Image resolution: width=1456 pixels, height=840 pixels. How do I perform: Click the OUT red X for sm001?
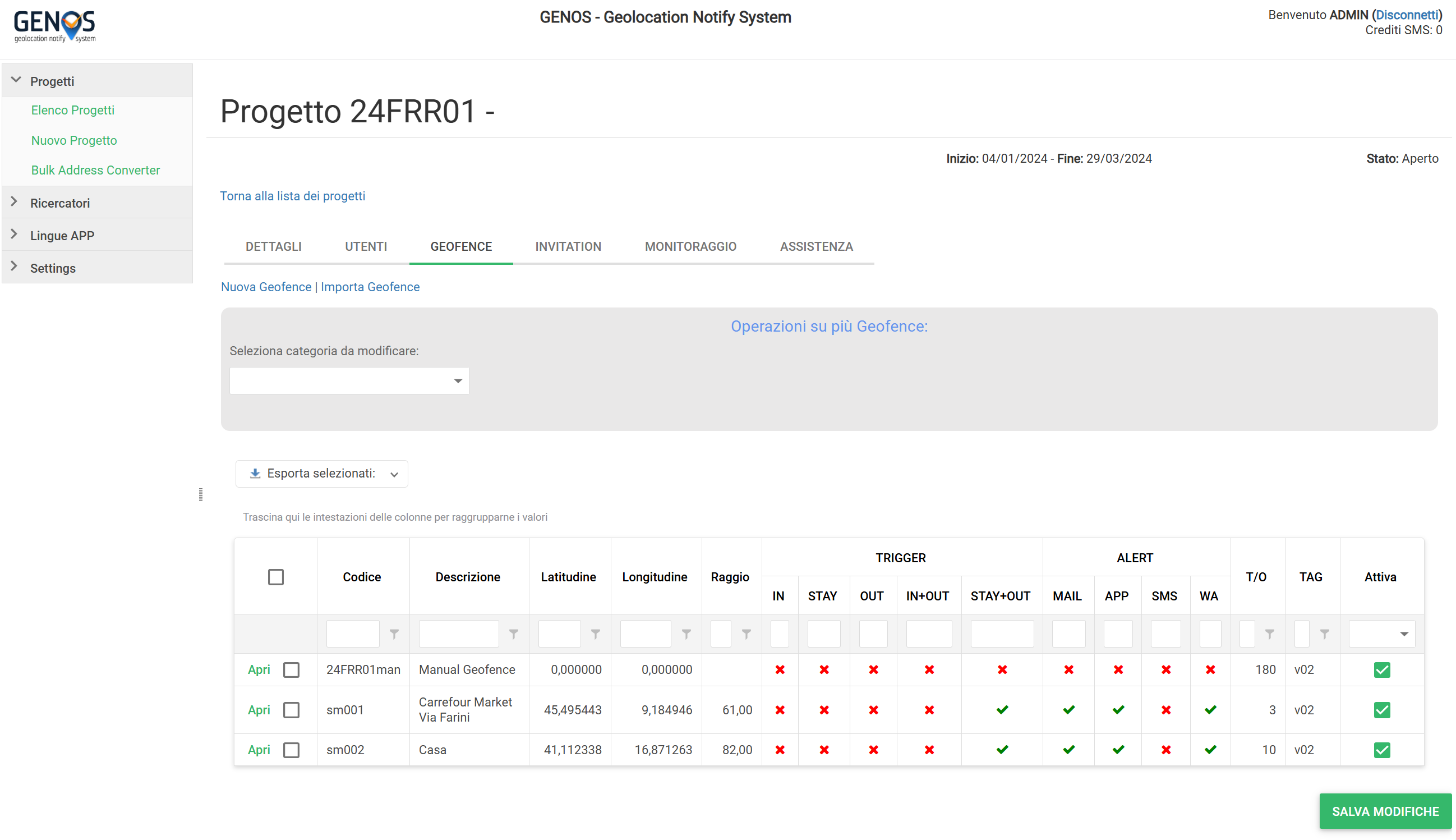tap(874, 710)
